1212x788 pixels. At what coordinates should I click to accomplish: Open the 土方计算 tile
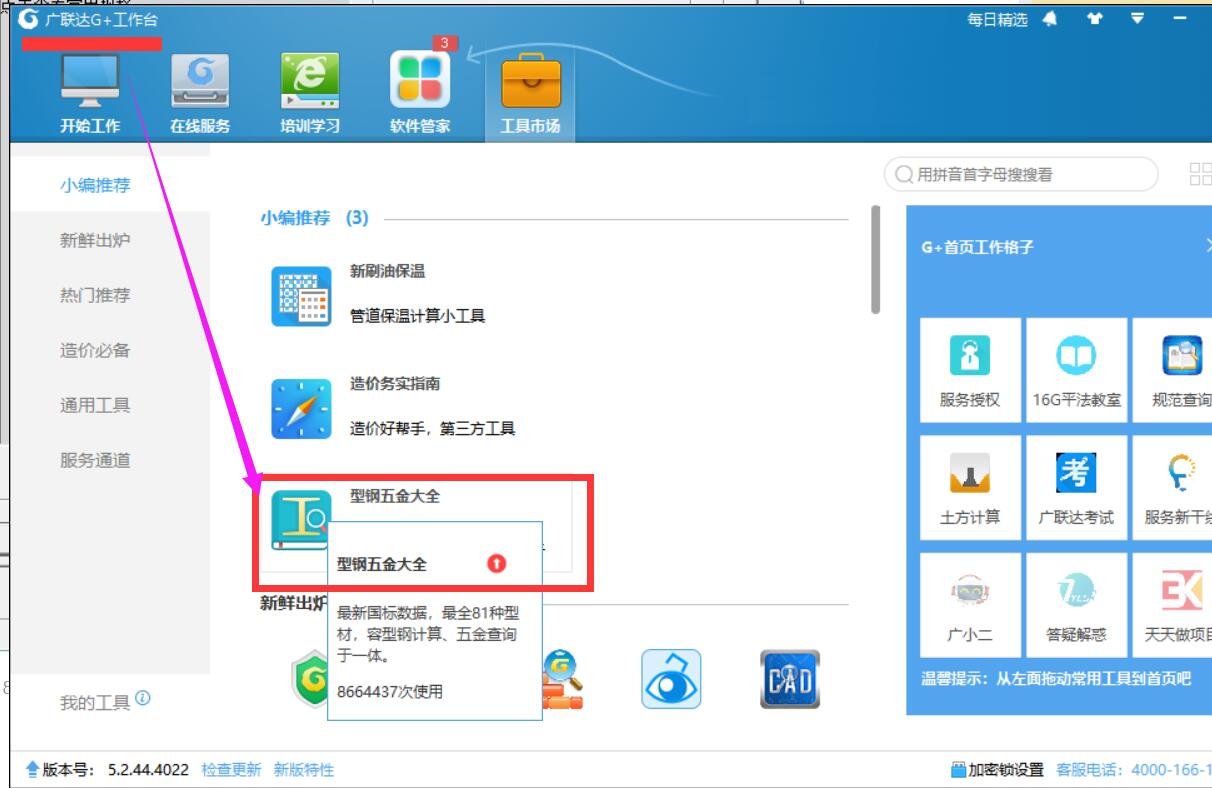970,488
